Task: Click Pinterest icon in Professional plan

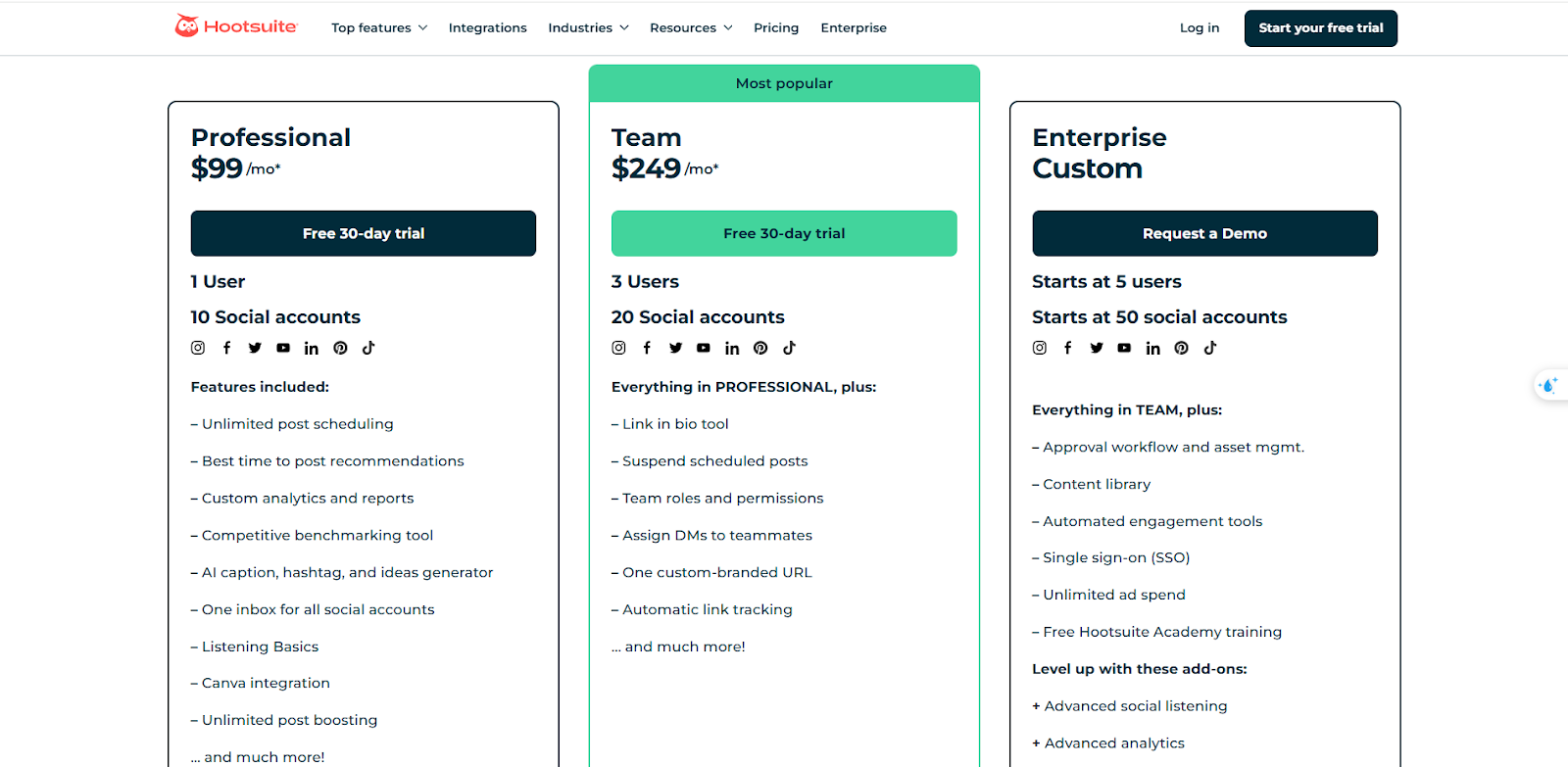Action: (x=340, y=348)
